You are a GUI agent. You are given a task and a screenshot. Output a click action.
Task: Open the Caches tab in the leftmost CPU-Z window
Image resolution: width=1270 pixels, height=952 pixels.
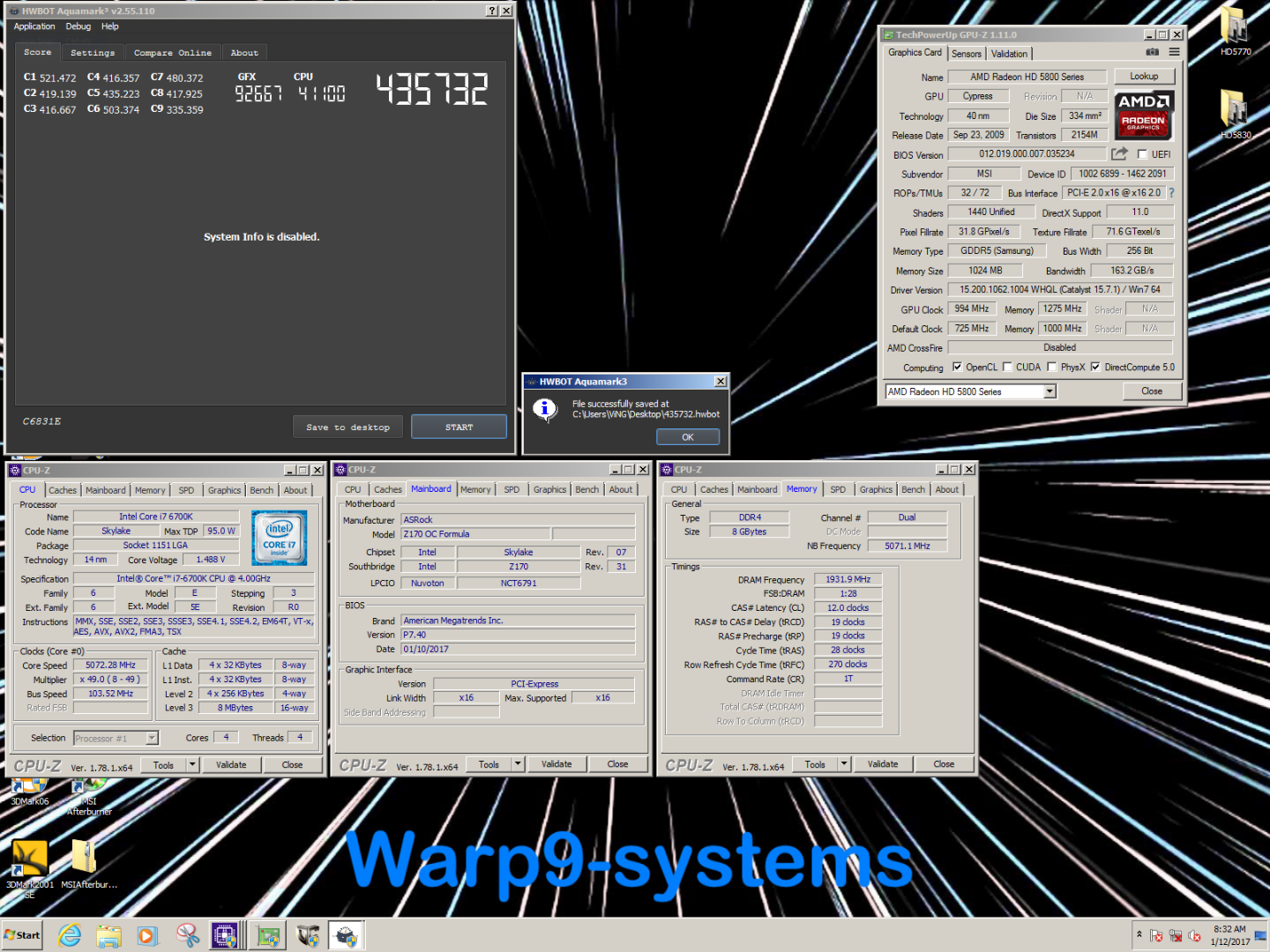(x=63, y=490)
